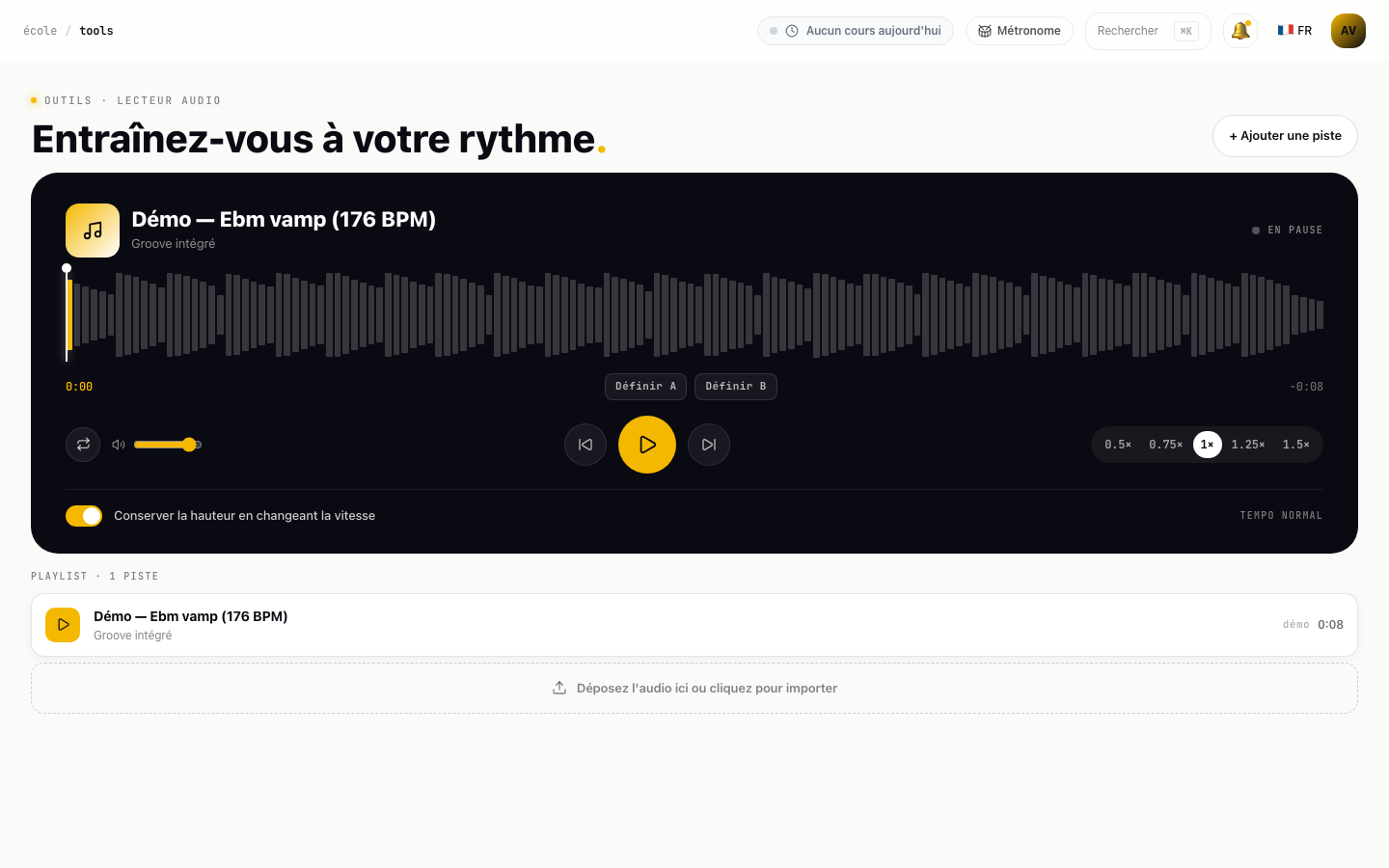
Task: Click the music note track artwork
Action: [93, 231]
